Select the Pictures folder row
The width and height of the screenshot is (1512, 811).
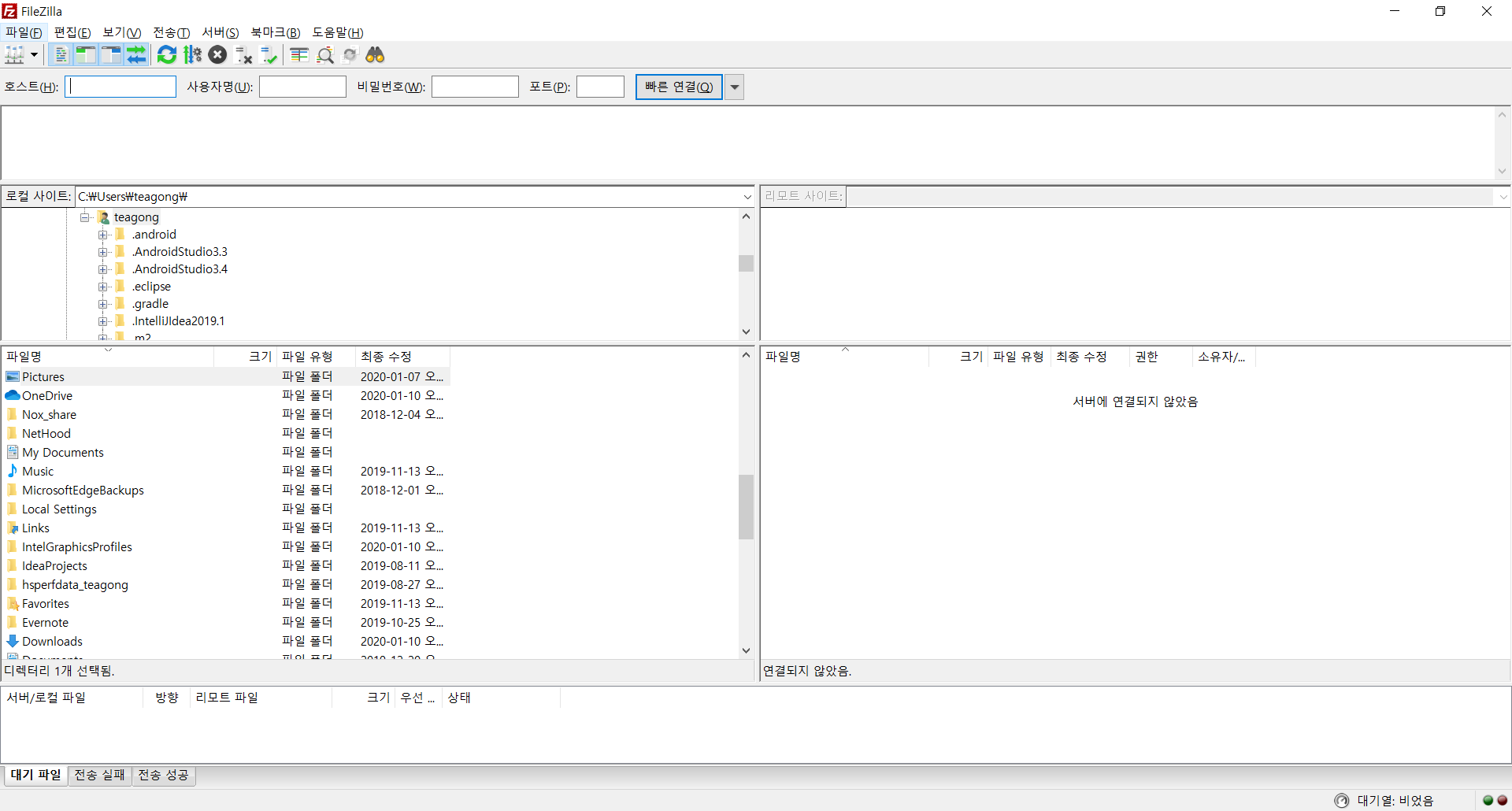coord(225,377)
